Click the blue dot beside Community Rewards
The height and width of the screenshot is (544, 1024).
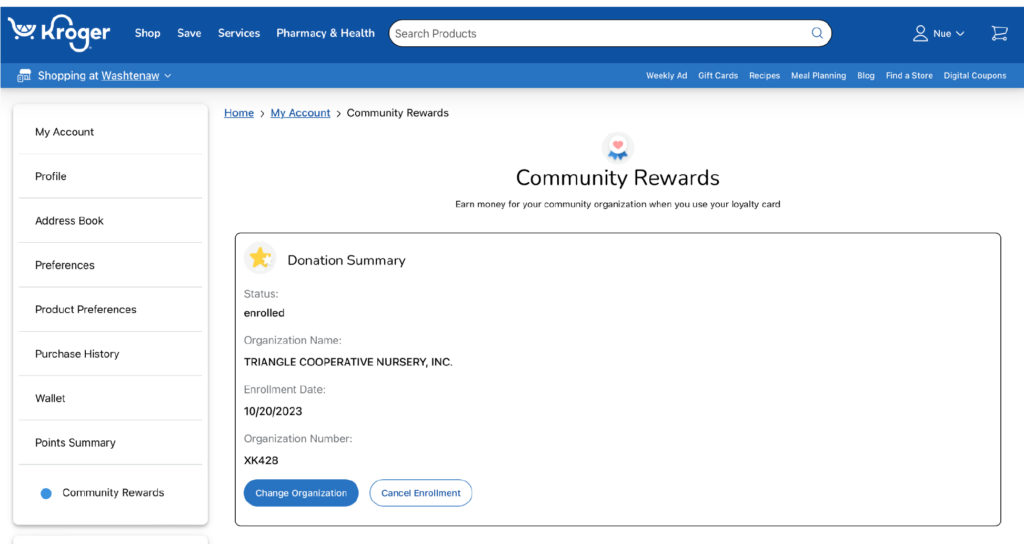pos(46,494)
